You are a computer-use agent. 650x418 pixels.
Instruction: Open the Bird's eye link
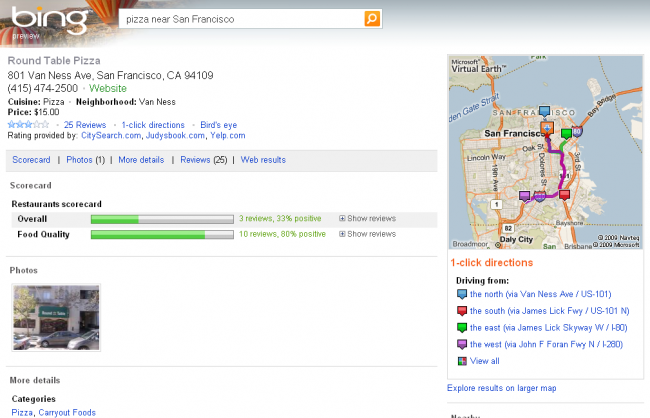218,125
